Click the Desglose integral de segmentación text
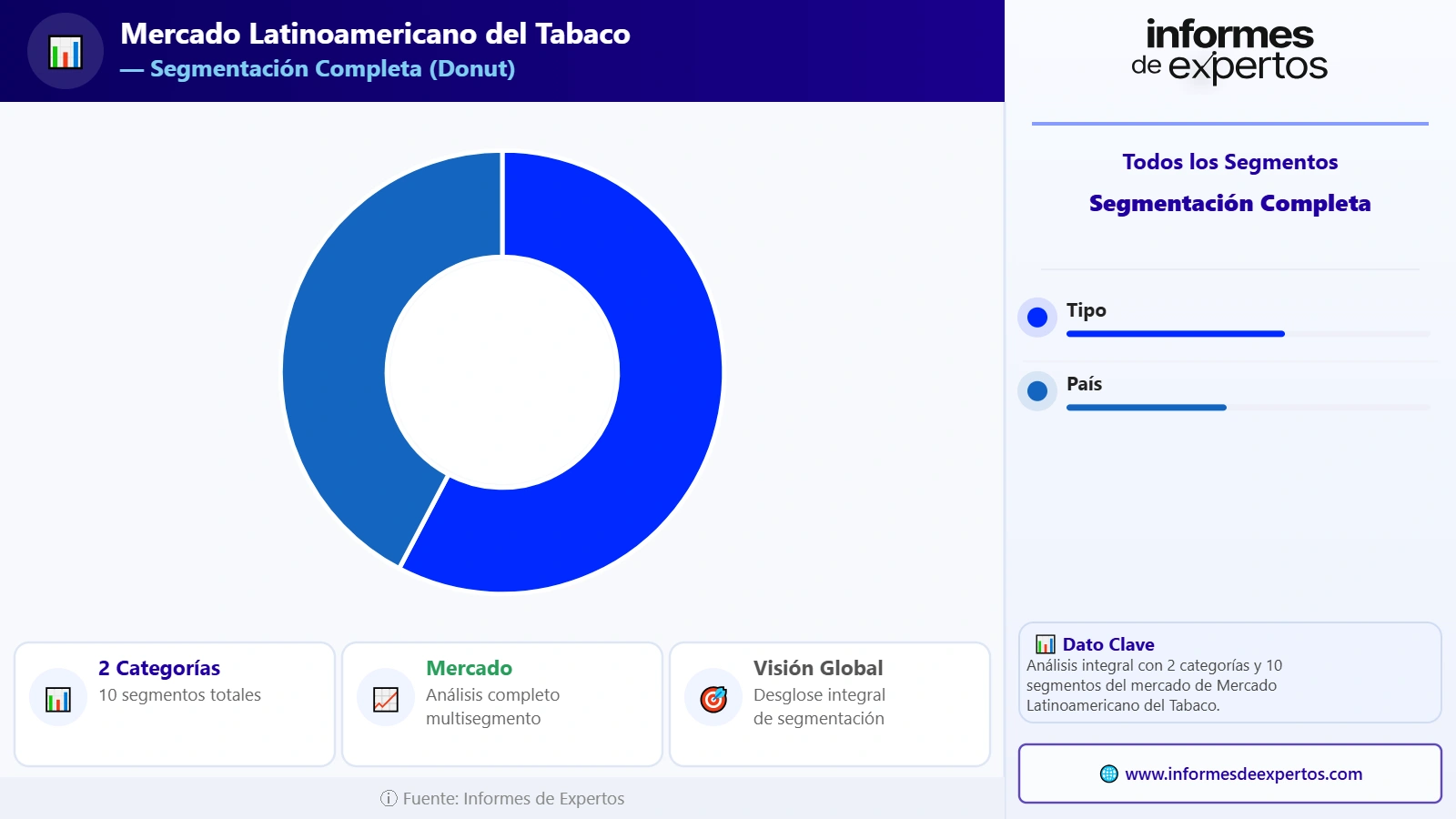The height and width of the screenshot is (819, 1456). (819, 706)
